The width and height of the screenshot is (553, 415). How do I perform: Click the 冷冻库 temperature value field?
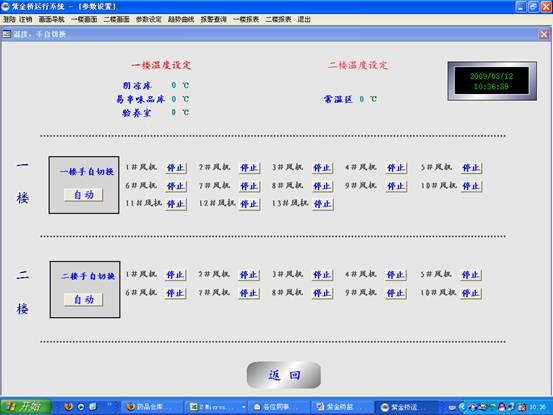174,85
